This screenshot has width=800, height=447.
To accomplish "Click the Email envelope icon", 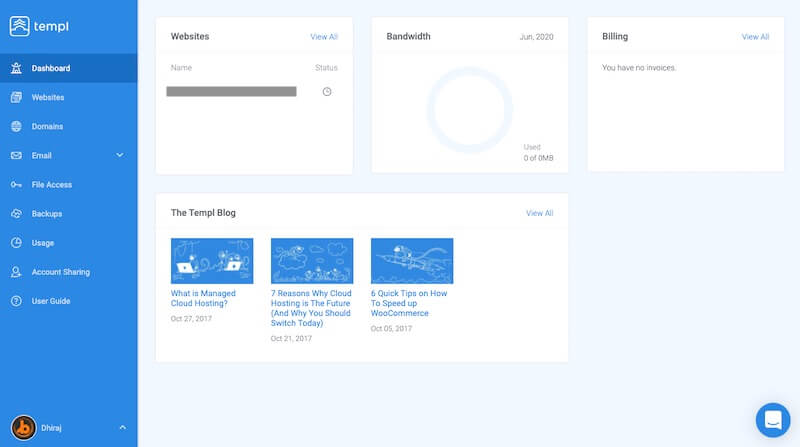I will 16,156.
